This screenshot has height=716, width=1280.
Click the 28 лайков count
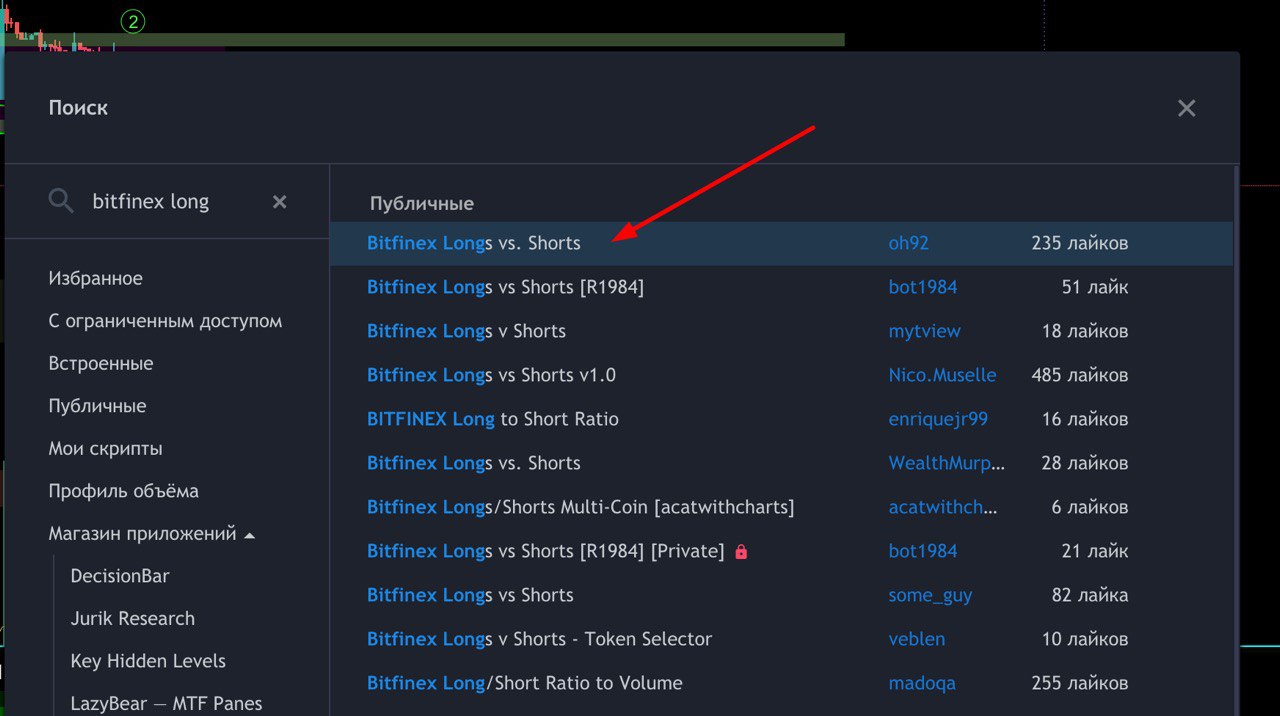click(1085, 463)
